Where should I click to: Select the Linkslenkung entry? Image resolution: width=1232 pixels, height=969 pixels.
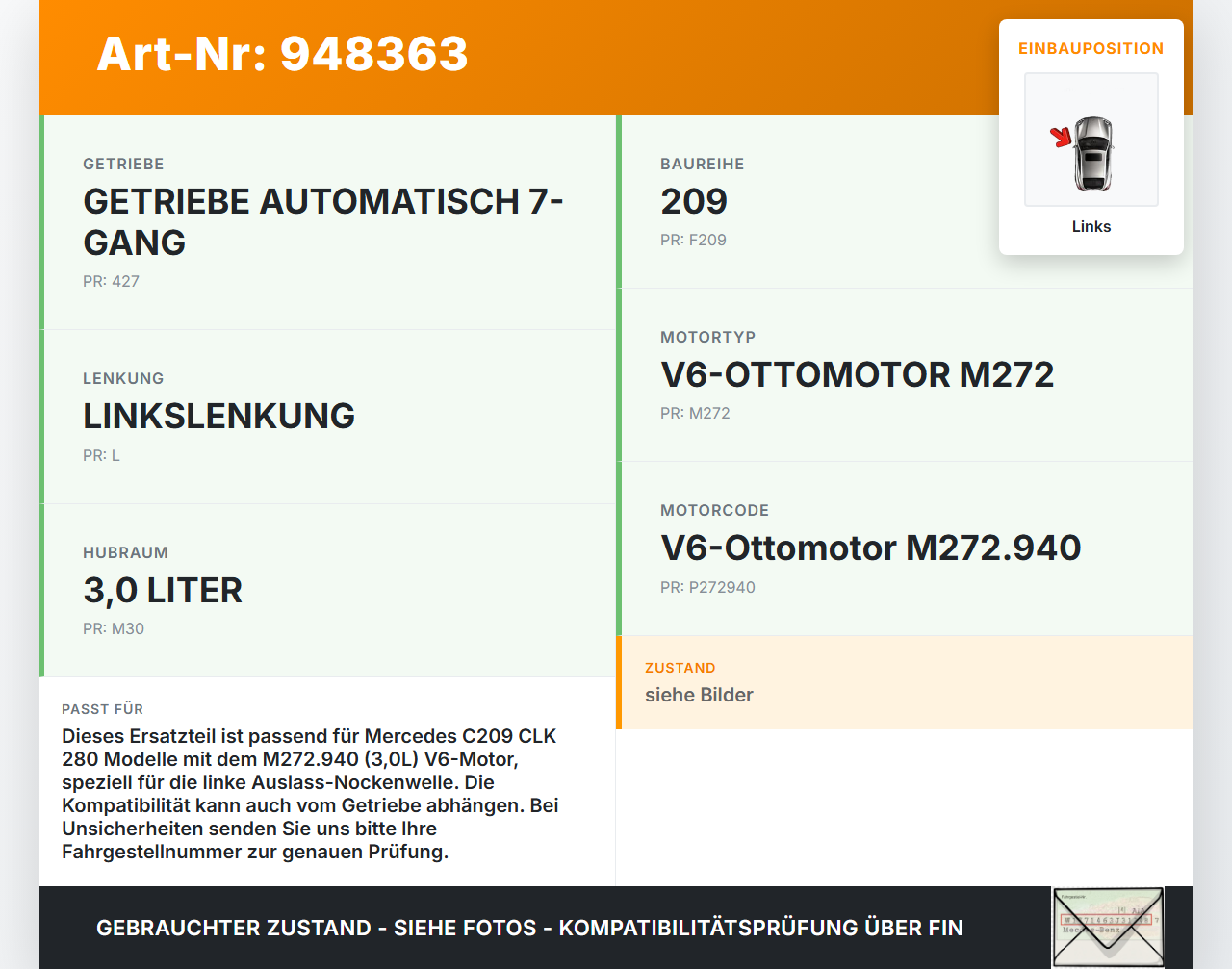click(218, 416)
